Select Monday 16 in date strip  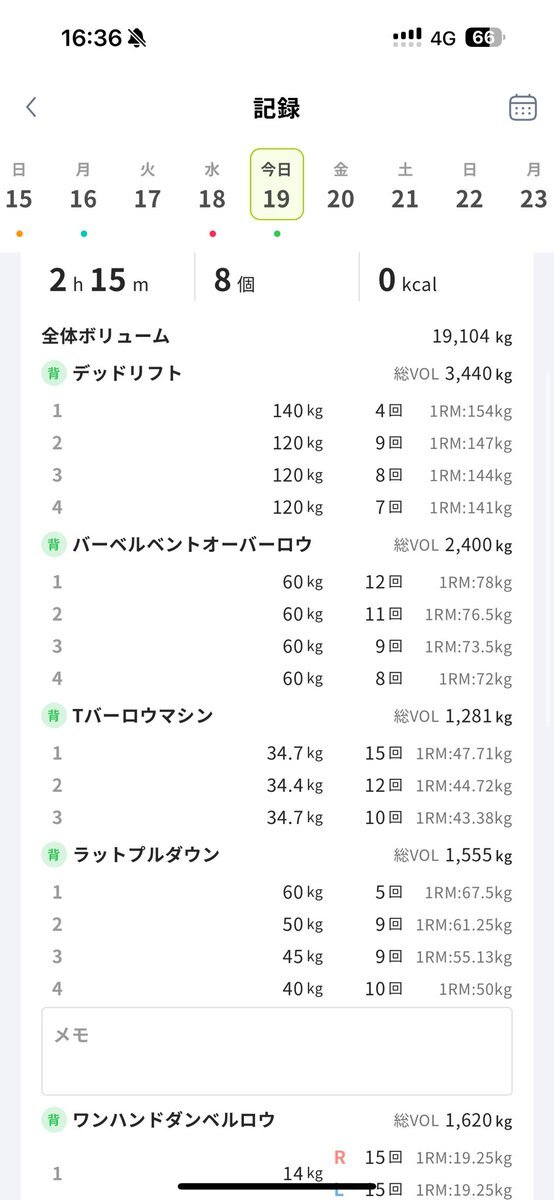83,190
